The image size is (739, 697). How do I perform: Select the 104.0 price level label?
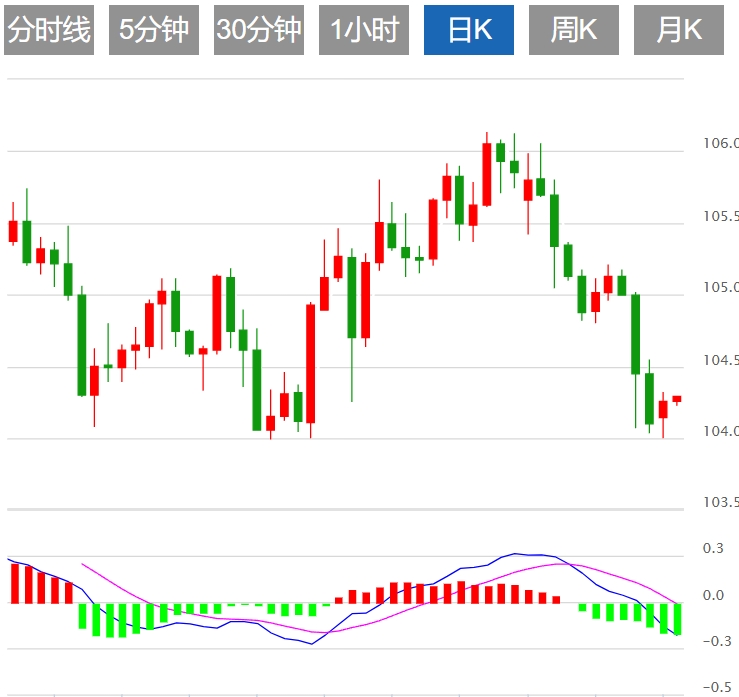click(720, 432)
